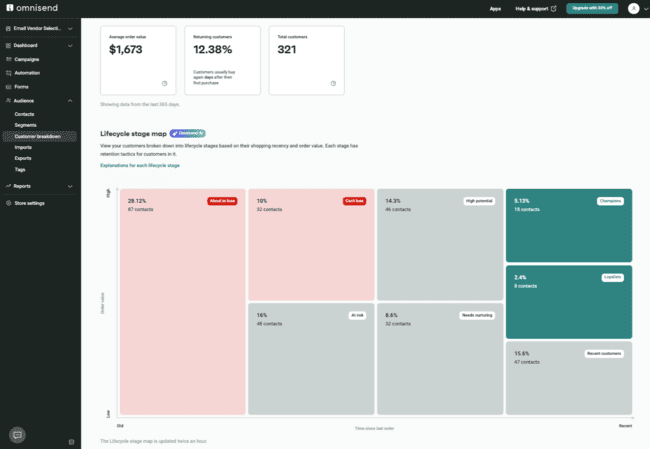The image size is (650, 449).
Task: Open Imports under Audience
Action: coord(23,148)
